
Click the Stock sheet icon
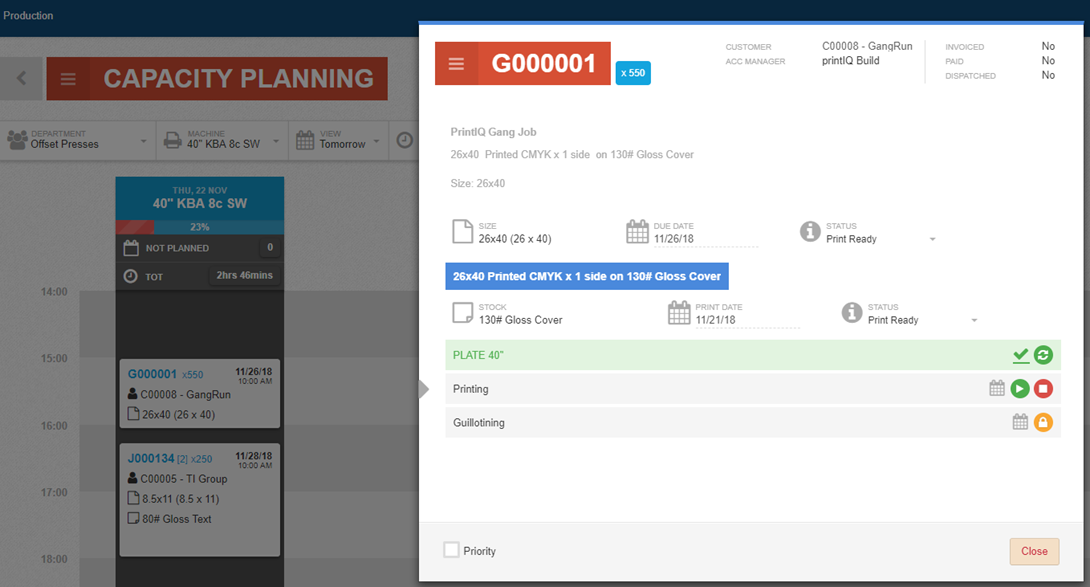(462, 313)
